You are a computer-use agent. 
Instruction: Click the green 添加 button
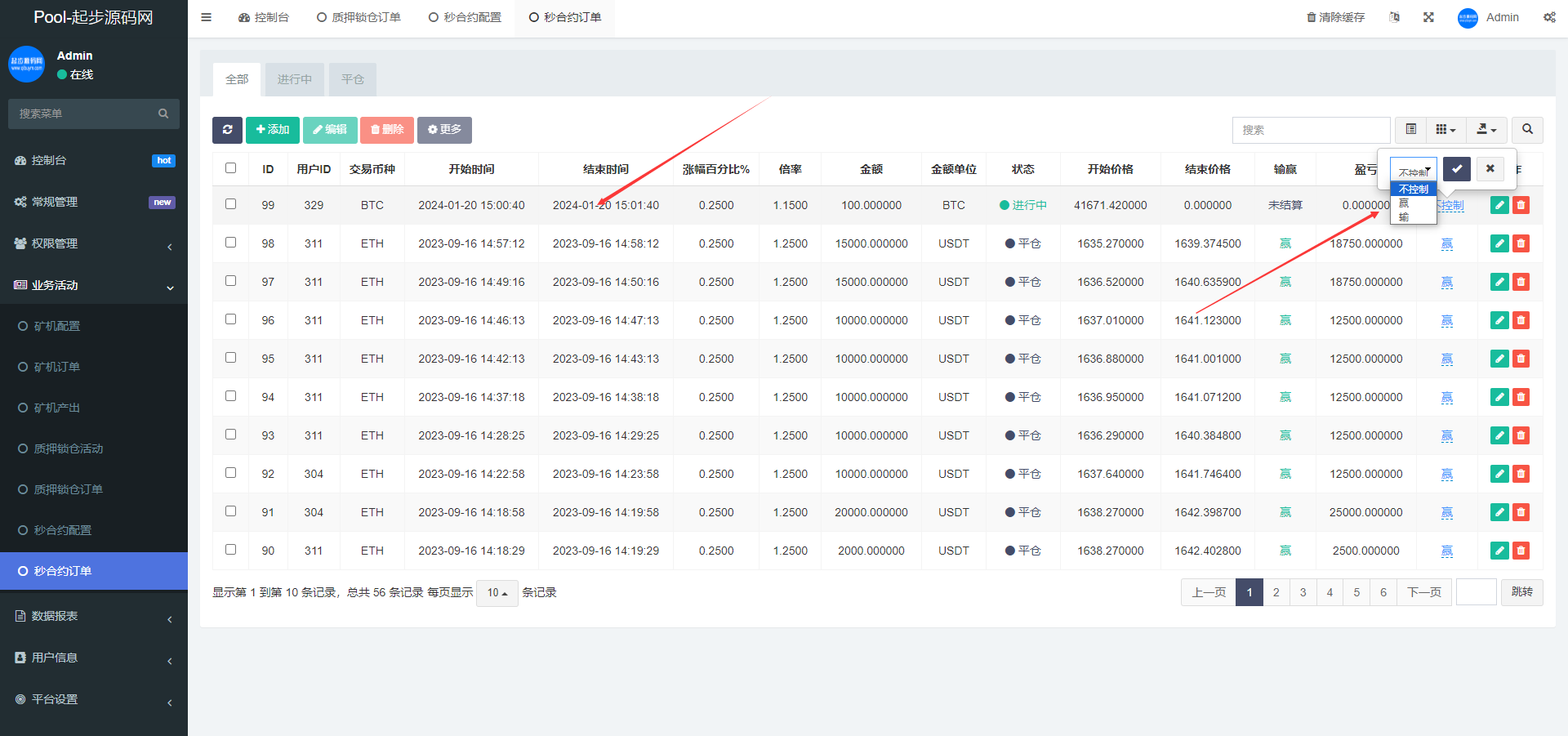pyautogui.click(x=273, y=130)
